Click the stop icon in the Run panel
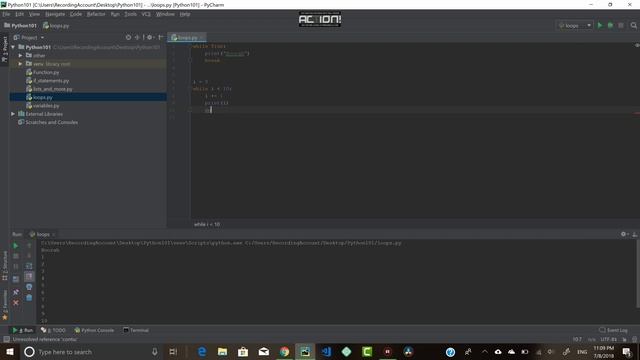 [16, 256]
